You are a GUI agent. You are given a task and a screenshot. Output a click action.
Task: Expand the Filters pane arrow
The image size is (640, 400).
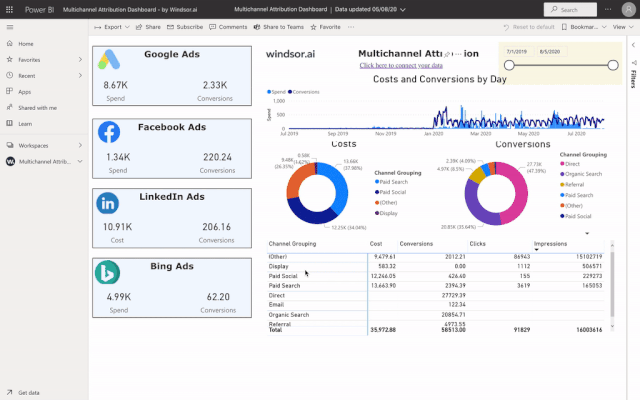[633, 45]
